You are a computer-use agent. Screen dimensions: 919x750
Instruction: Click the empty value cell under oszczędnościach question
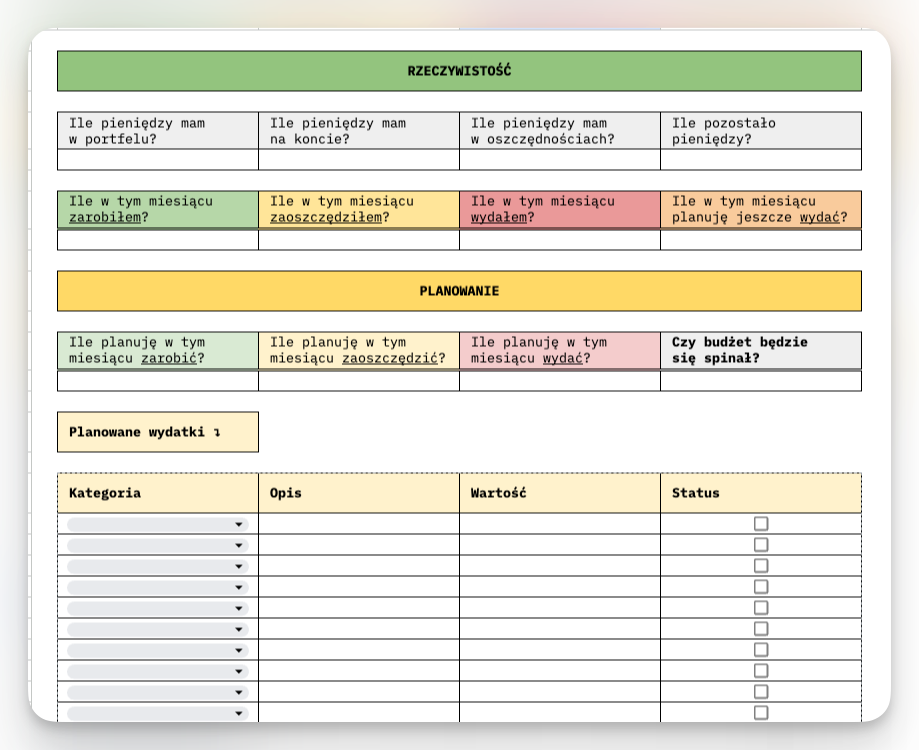tap(560, 159)
